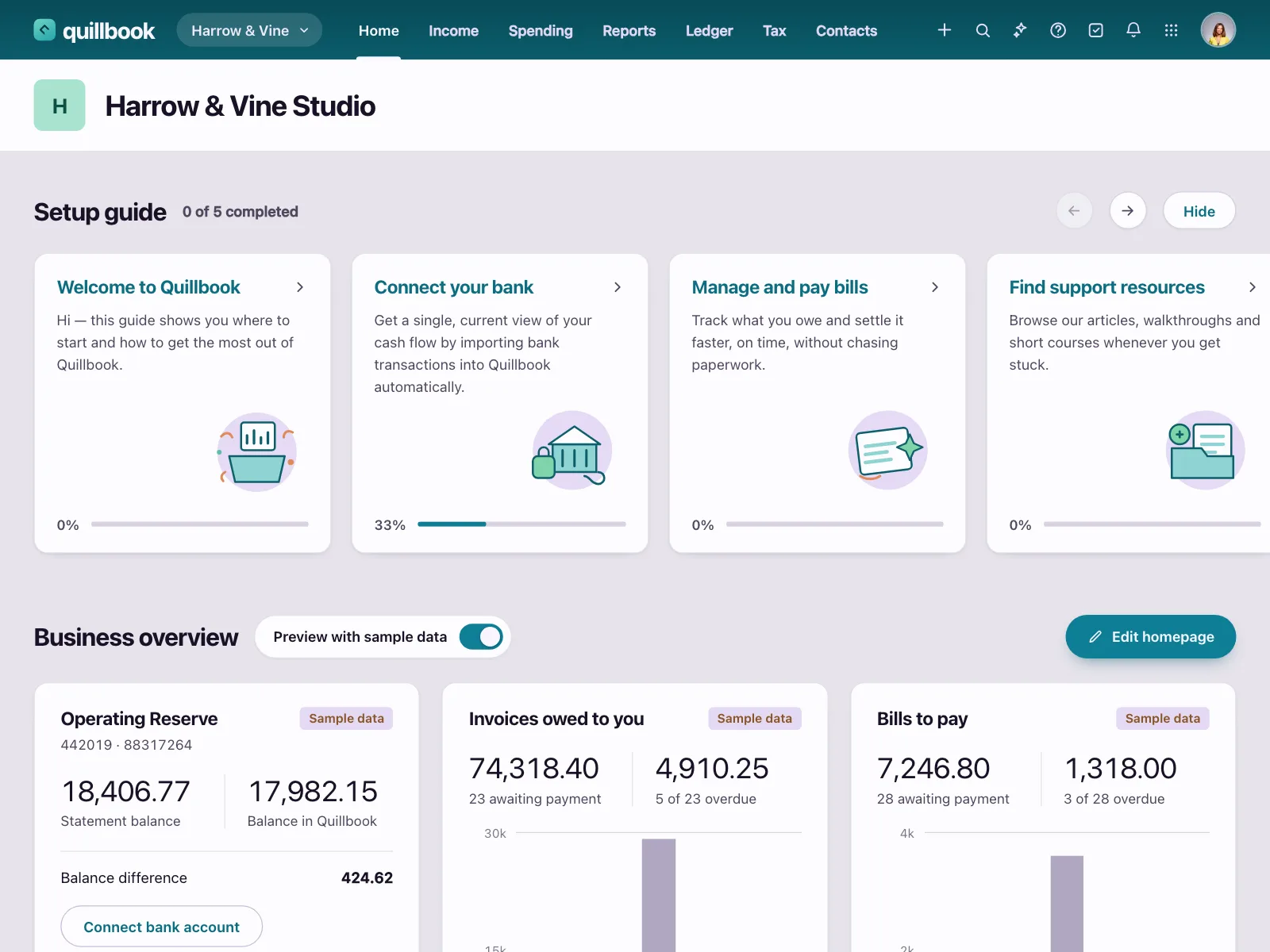
Task: Click the Sample data badge on Invoices owed
Action: click(755, 719)
